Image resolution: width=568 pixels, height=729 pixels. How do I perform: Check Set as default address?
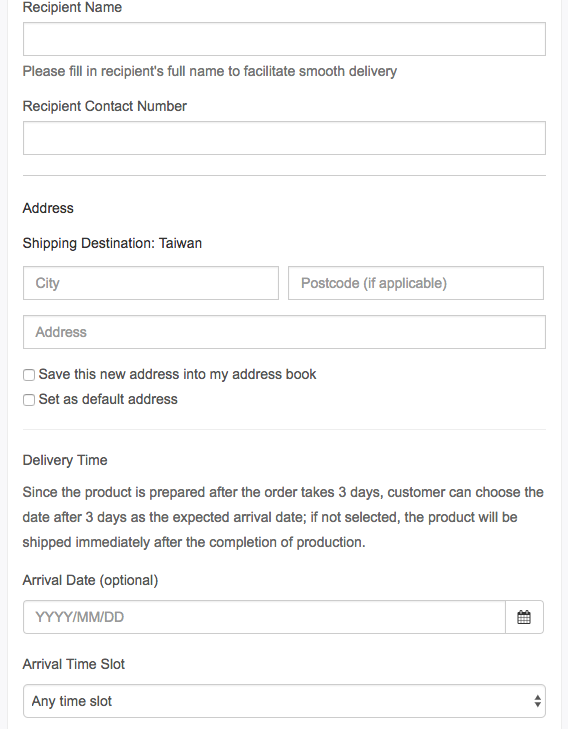(x=29, y=400)
